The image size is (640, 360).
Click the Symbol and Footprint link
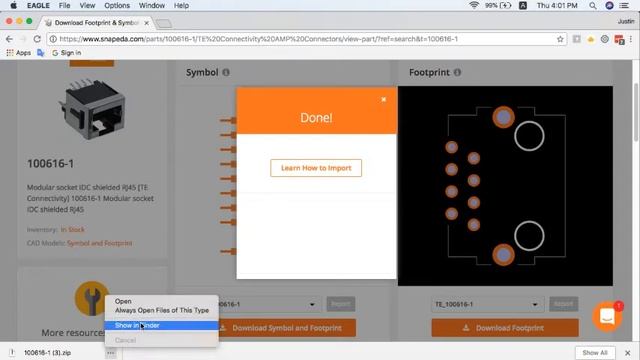click(100, 243)
